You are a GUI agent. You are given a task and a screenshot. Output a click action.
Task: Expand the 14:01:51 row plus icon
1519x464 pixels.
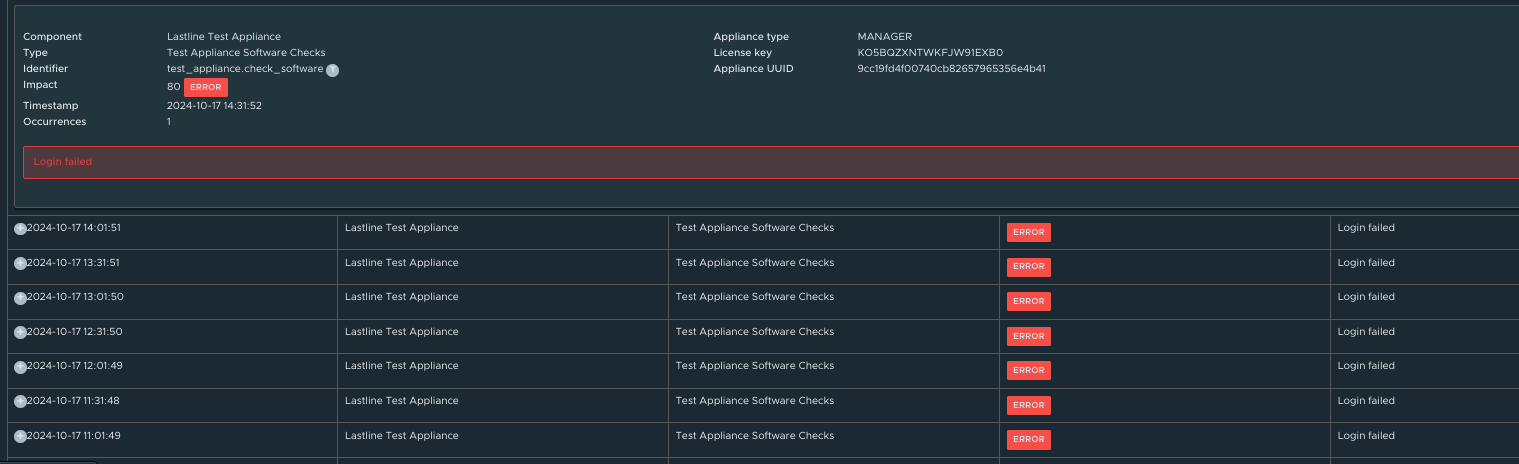(20, 229)
